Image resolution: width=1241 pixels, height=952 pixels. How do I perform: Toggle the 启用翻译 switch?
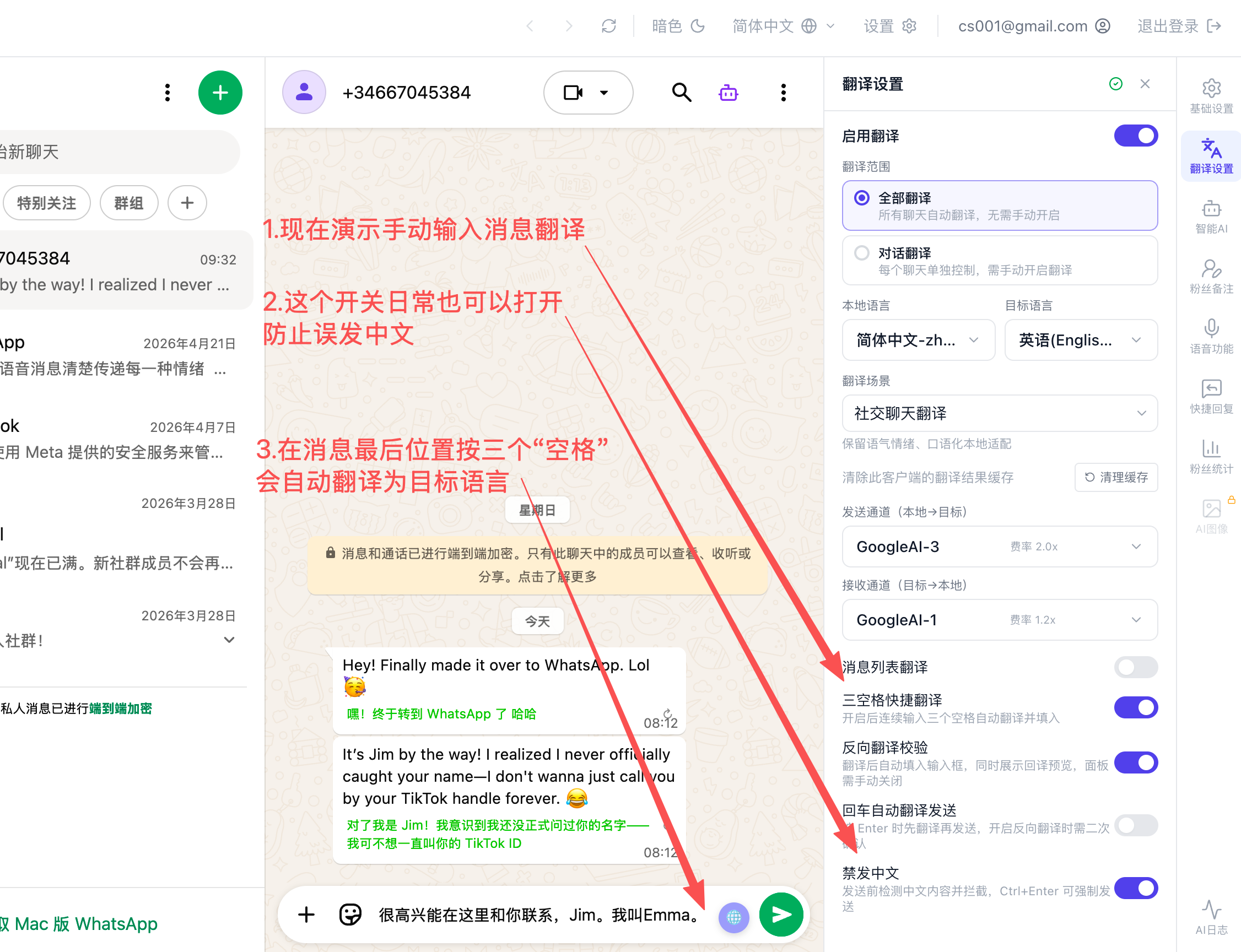pos(1136,136)
